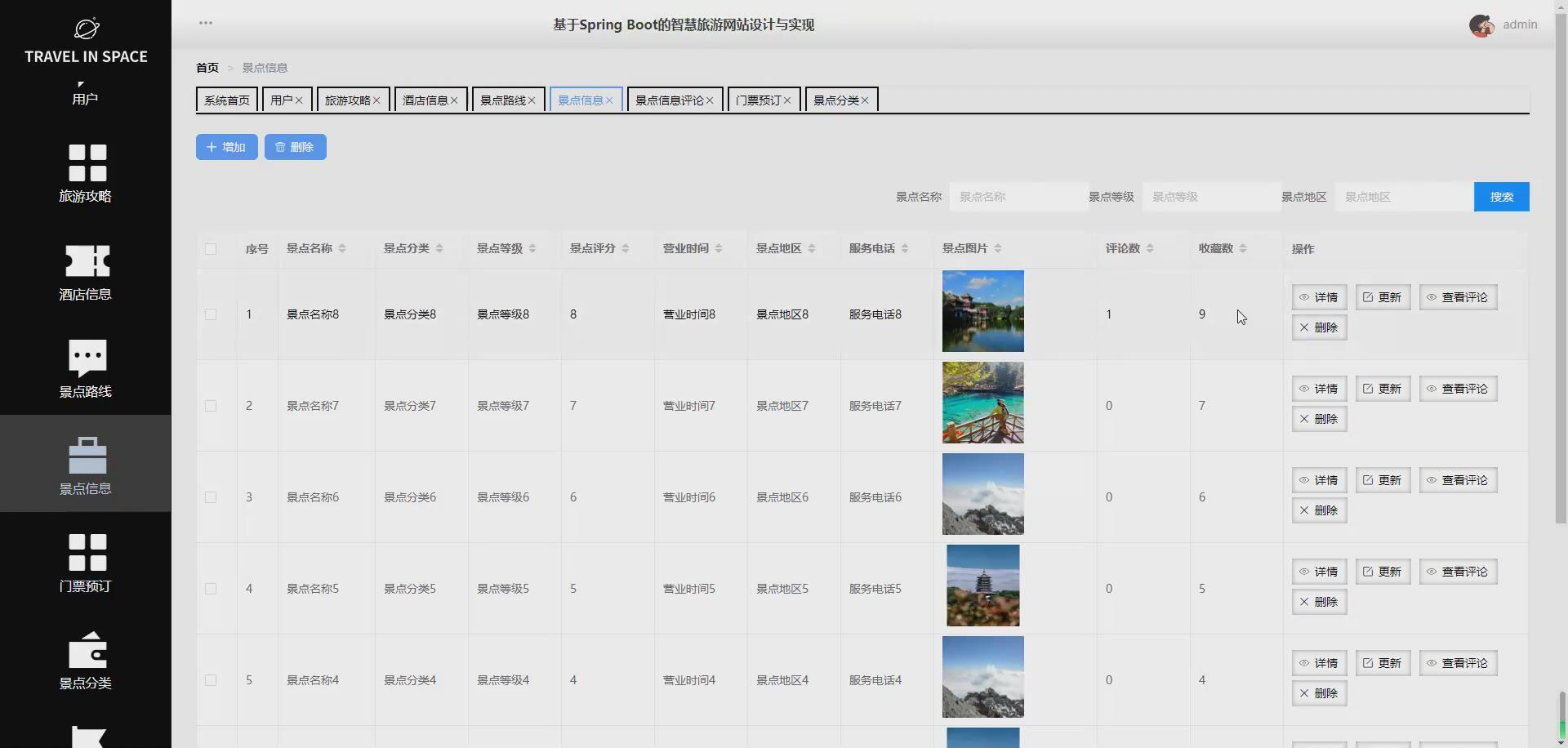
Task: Close the 旅游攻略 tab with its X
Action: pyautogui.click(x=376, y=100)
